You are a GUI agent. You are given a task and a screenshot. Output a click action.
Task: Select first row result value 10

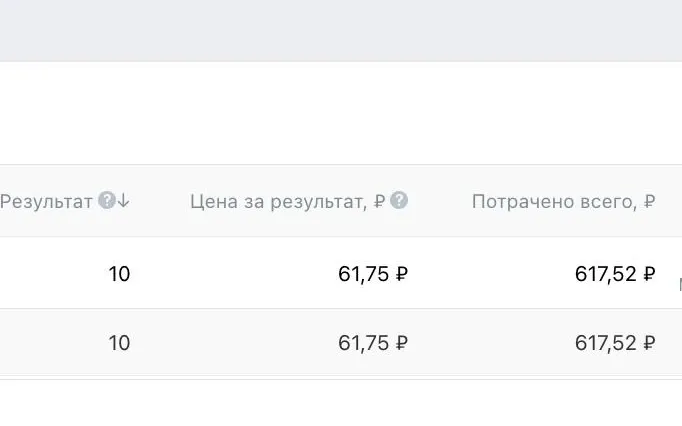[x=119, y=274]
